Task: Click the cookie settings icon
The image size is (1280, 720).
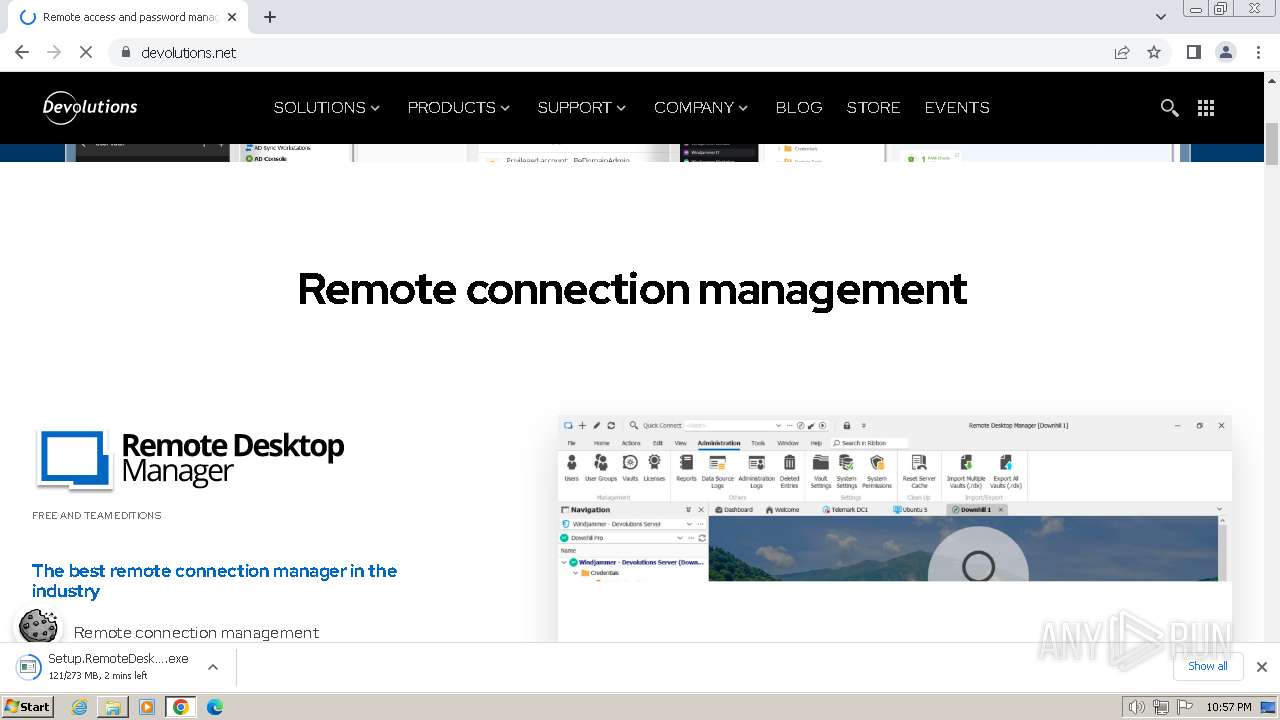Action: point(38,627)
